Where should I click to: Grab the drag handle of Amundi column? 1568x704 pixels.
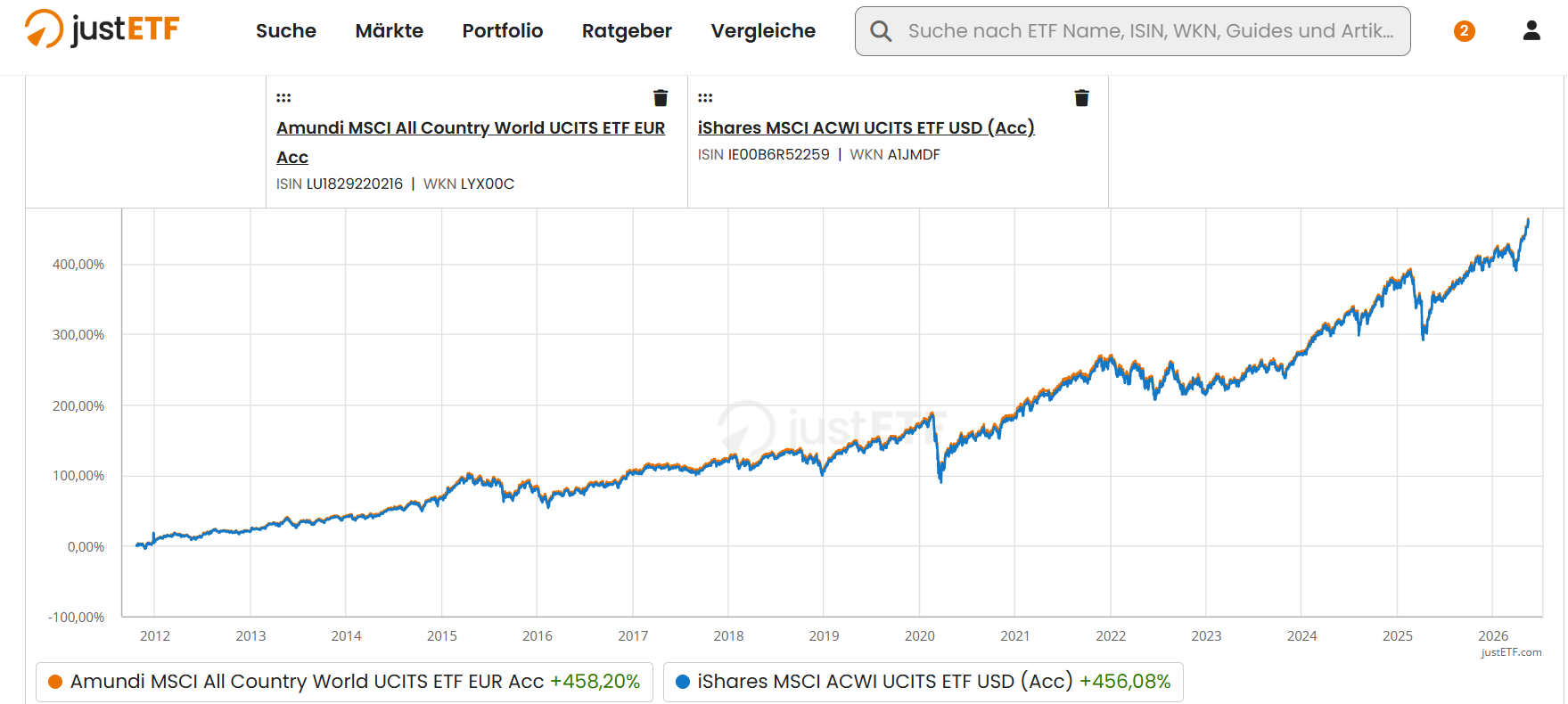tap(283, 98)
